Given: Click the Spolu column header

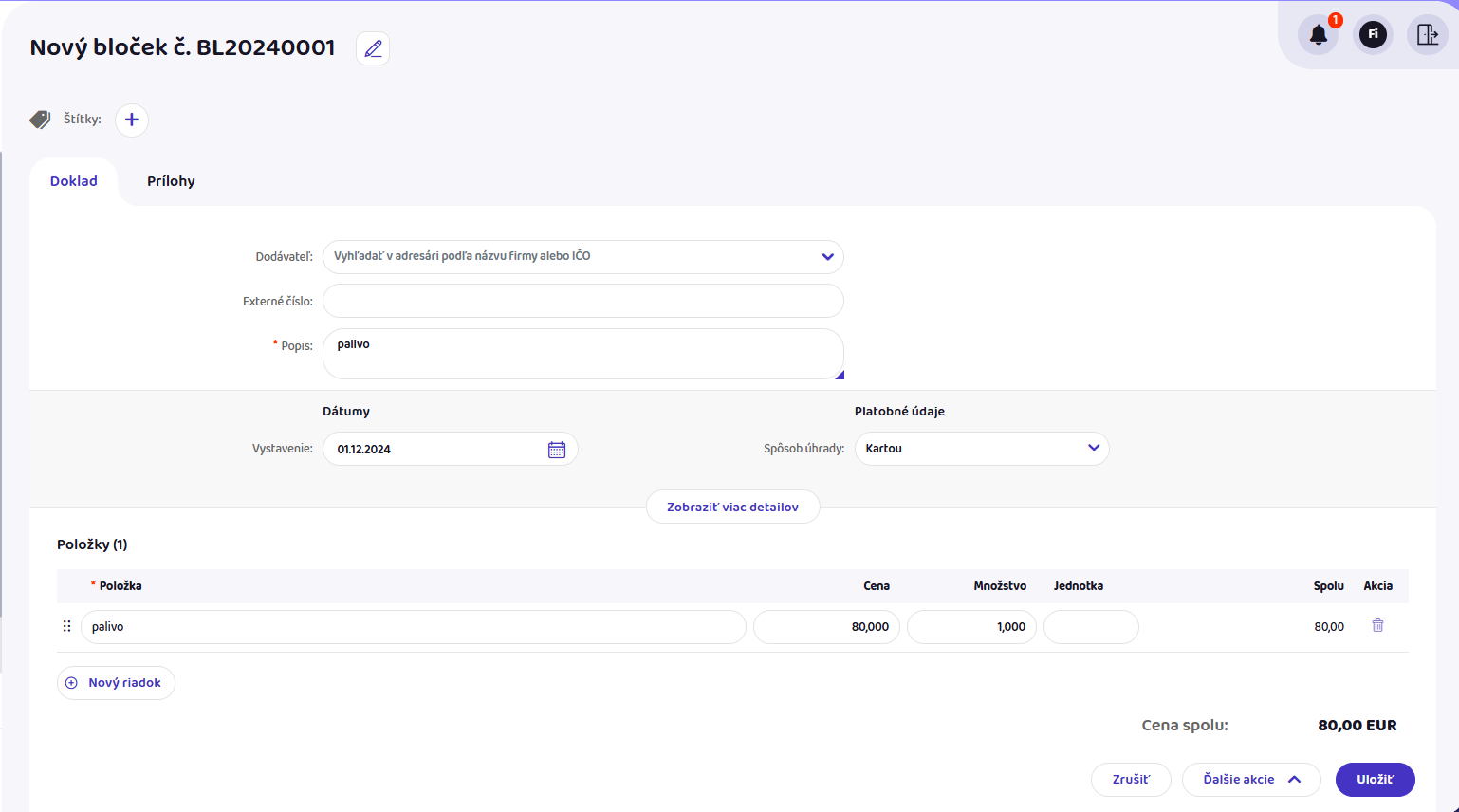Looking at the screenshot, I should (1329, 586).
